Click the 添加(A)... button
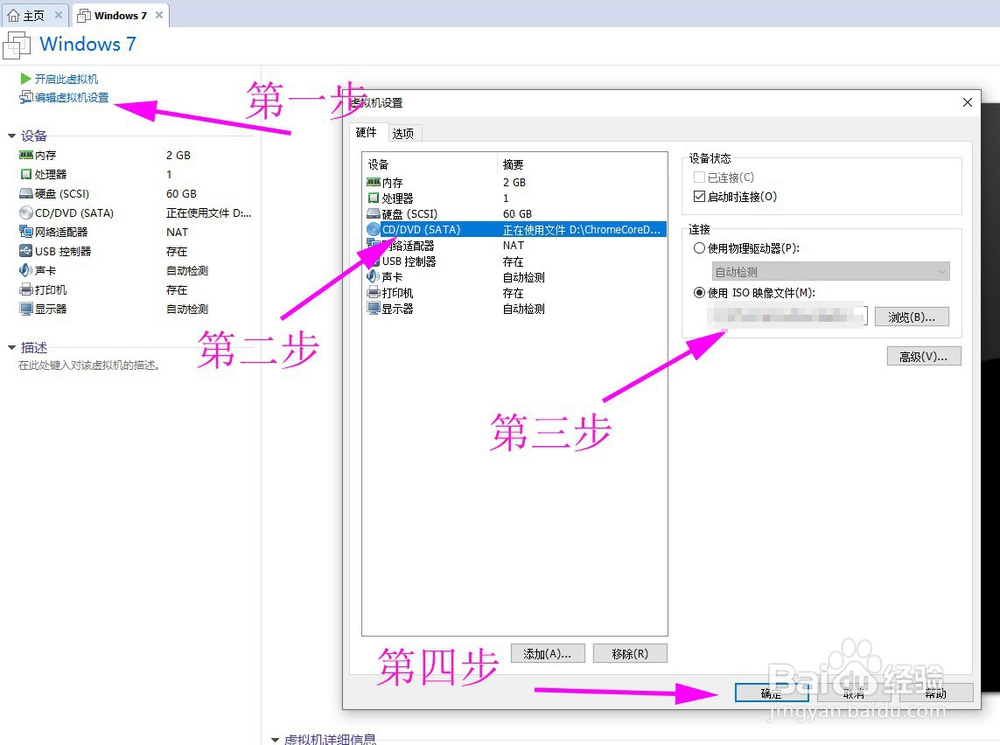 coord(547,654)
